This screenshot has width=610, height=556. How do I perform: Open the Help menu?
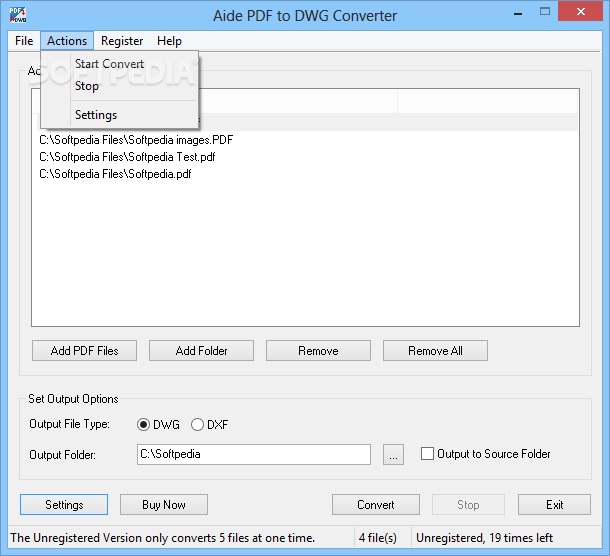click(x=169, y=41)
